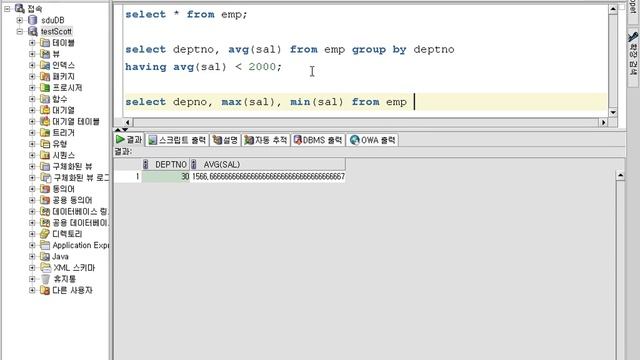This screenshot has height=360, width=640.
Task: Click row number 1 in results grid
Action: [x=128, y=177]
